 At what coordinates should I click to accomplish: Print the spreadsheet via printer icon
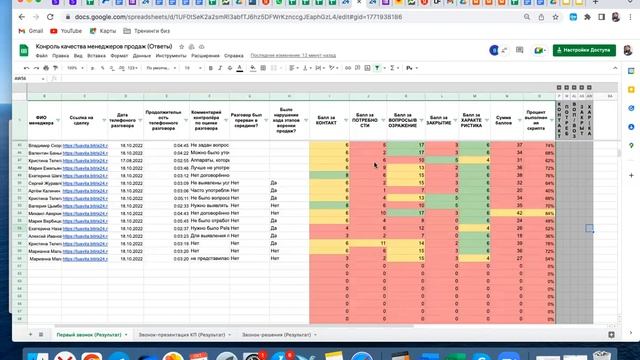(x=46, y=68)
